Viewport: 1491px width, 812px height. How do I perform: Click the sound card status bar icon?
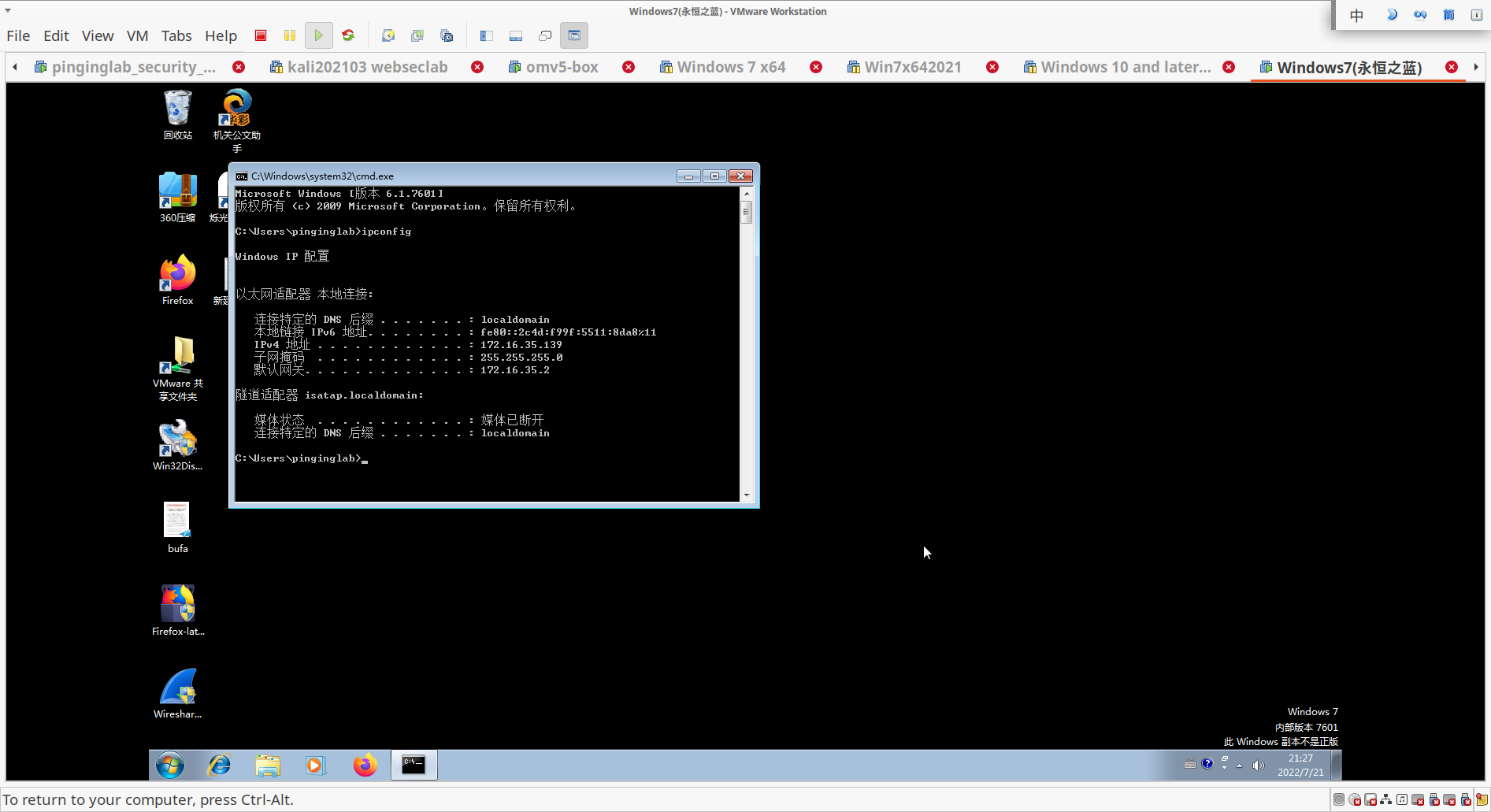[x=1402, y=800]
